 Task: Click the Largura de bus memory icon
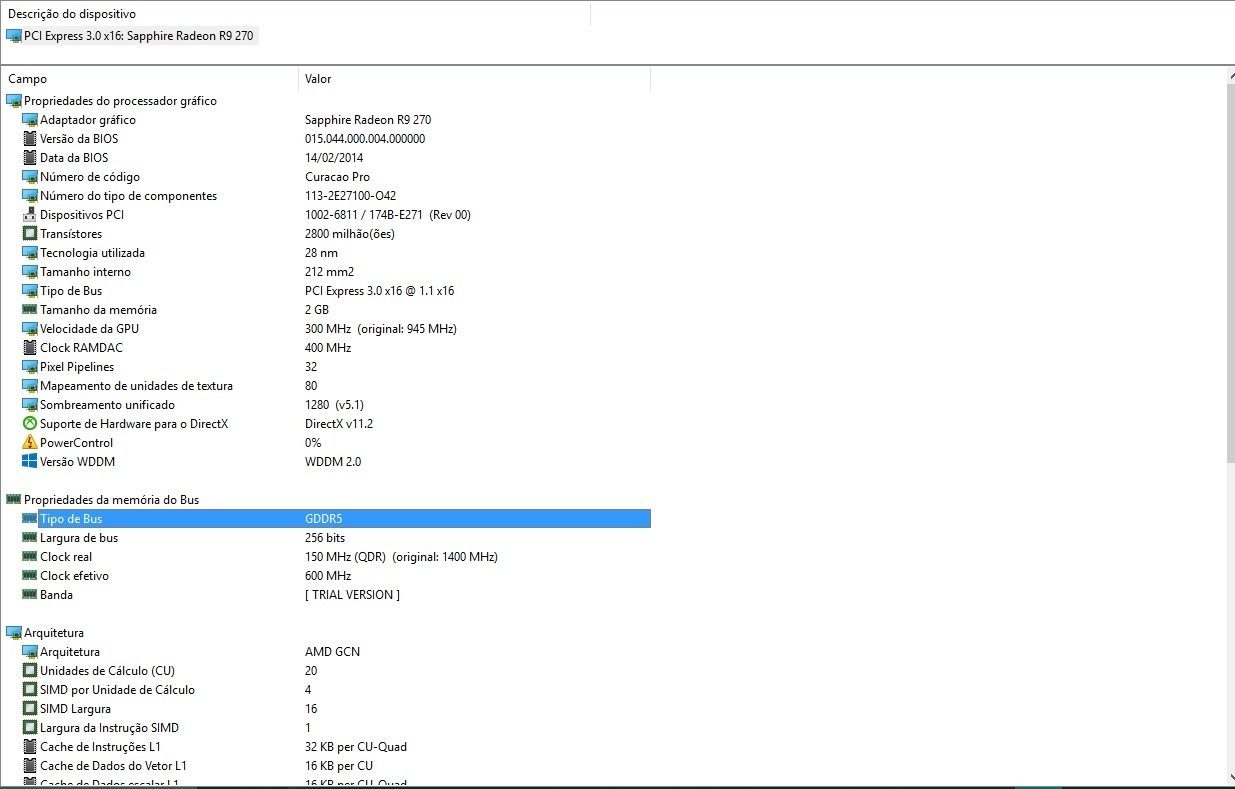click(x=30, y=538)
